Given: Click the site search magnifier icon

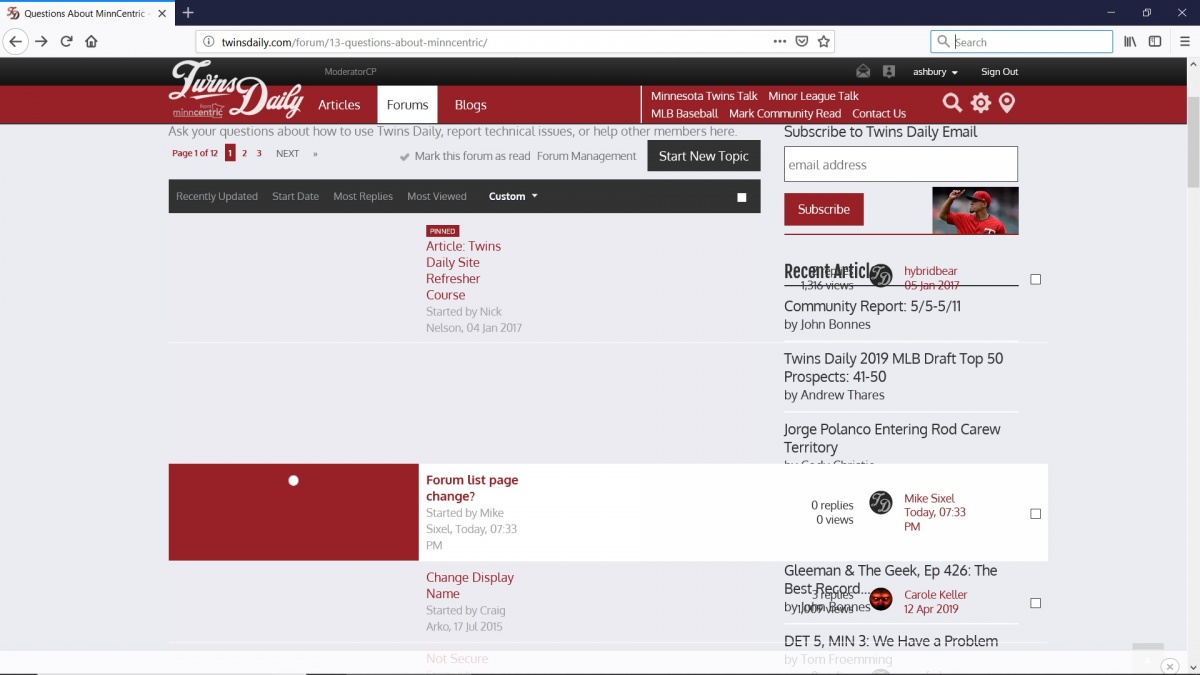Looking at the screenshot, I should pos(952,103).
